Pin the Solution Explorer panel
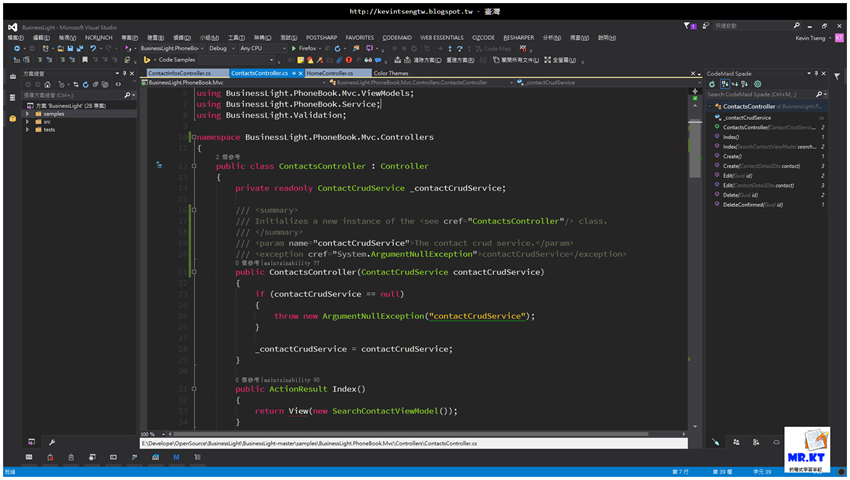Viewport: 850px width, 480px height. point(124,73)
